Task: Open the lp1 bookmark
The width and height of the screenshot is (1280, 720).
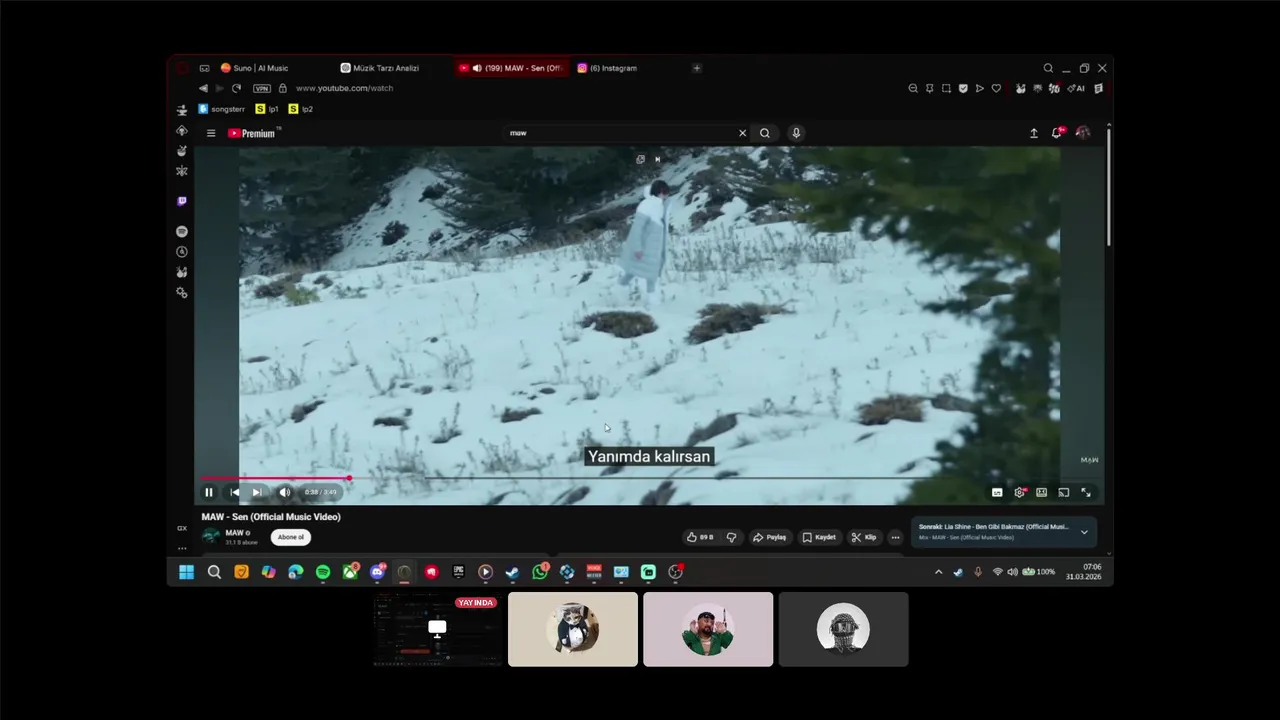Action: (x=267, y=109)
